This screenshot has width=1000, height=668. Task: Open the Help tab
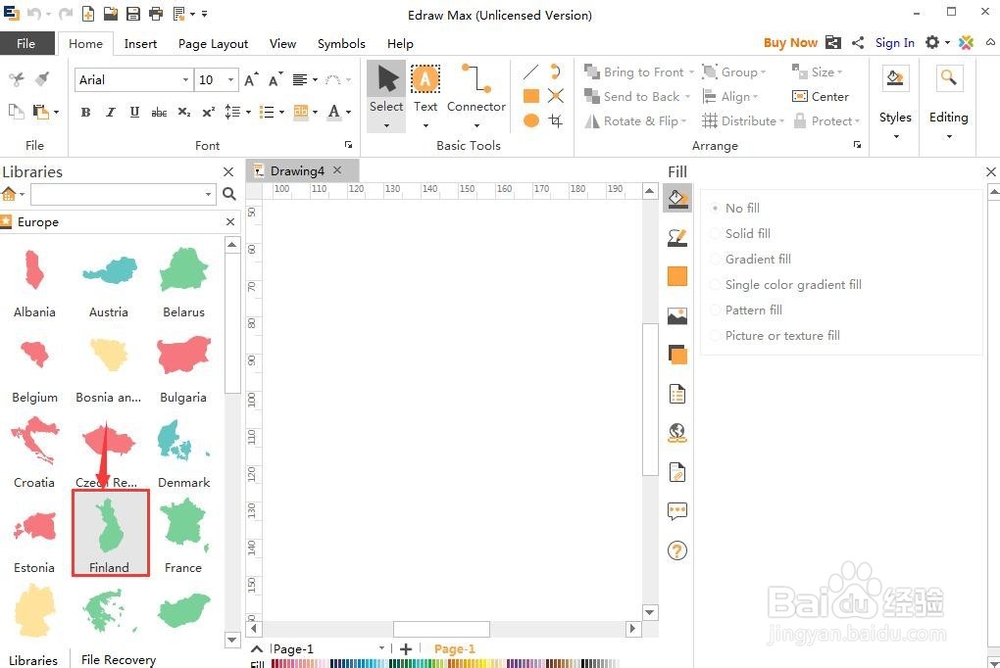pyautogui.click(x=400, y=43)
